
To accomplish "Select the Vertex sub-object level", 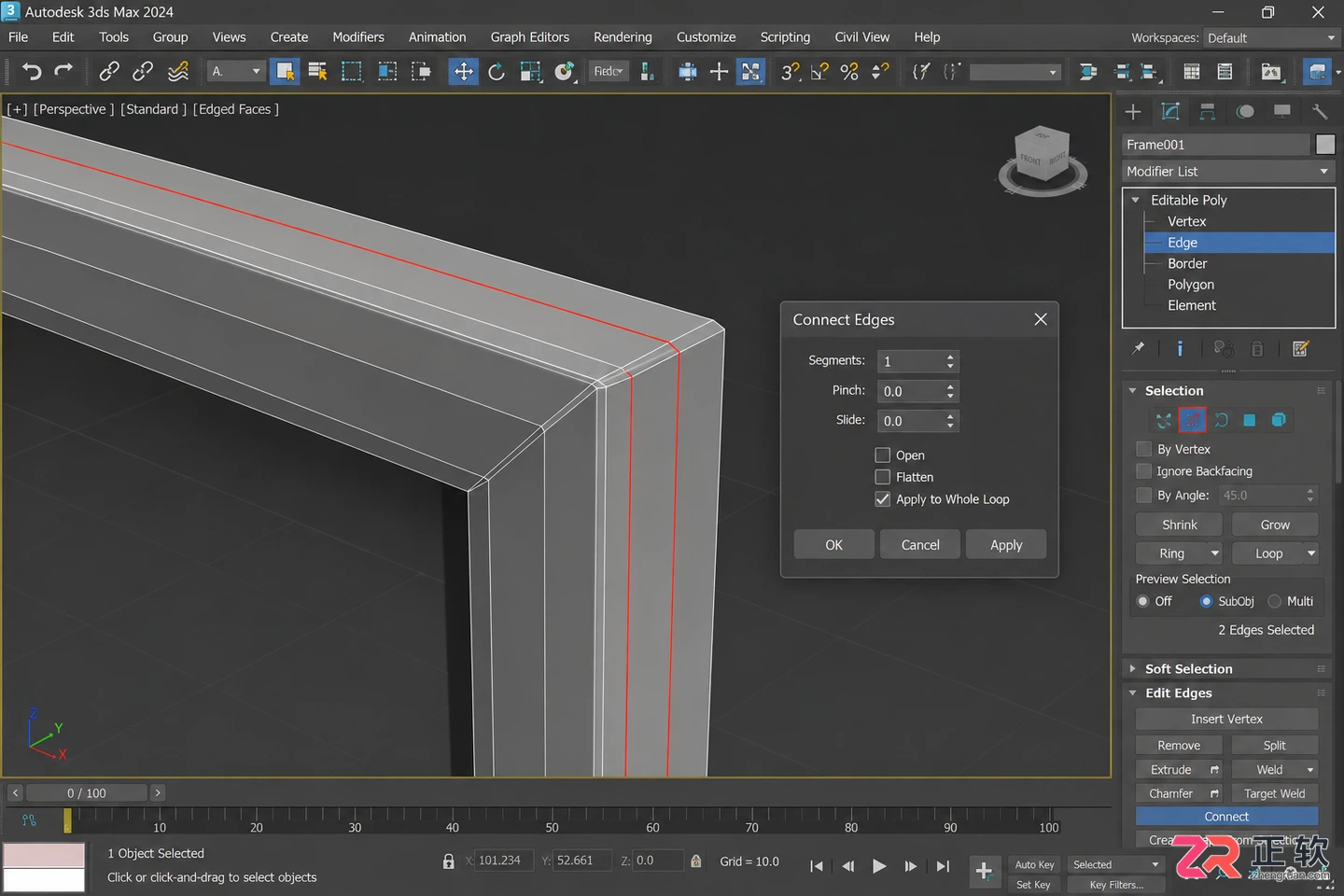I will pyautogui.click(x=1187, y=222).
